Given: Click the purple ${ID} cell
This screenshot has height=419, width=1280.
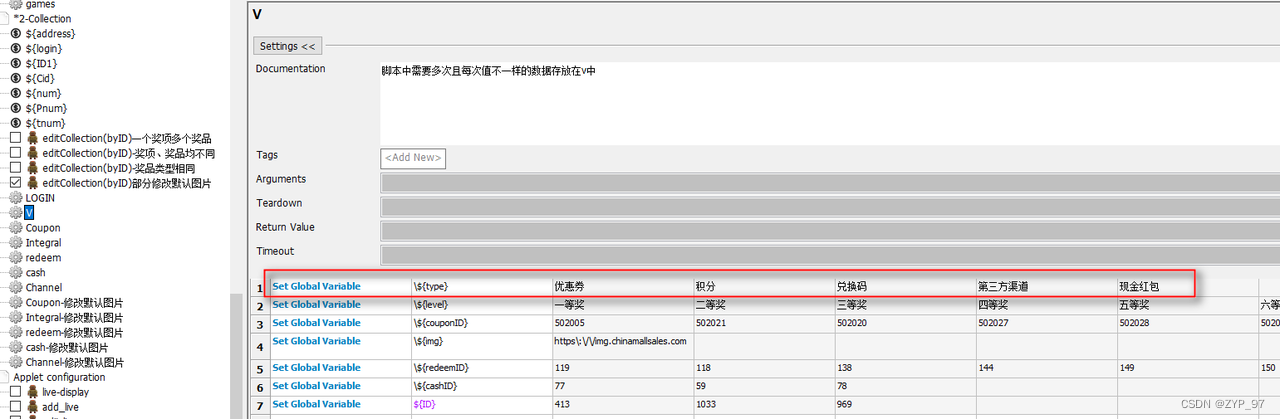Looking at the screenshot, I should click(481, 404).
